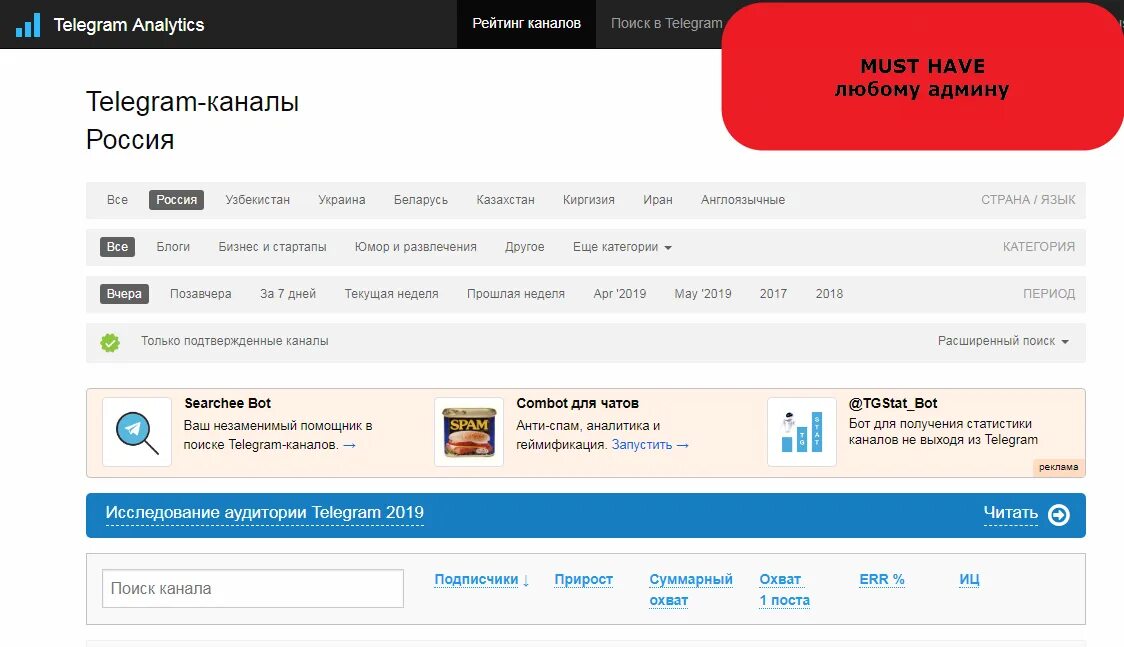Click the КАТЕГОРИЯ label
Screen dimensions: 1124x647
1039,247
